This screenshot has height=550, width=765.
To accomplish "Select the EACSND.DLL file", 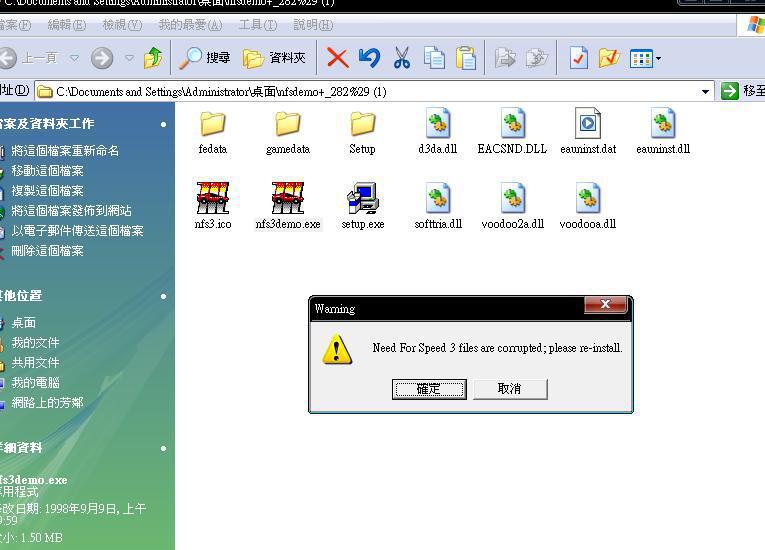I will click(x=512, y=132).
